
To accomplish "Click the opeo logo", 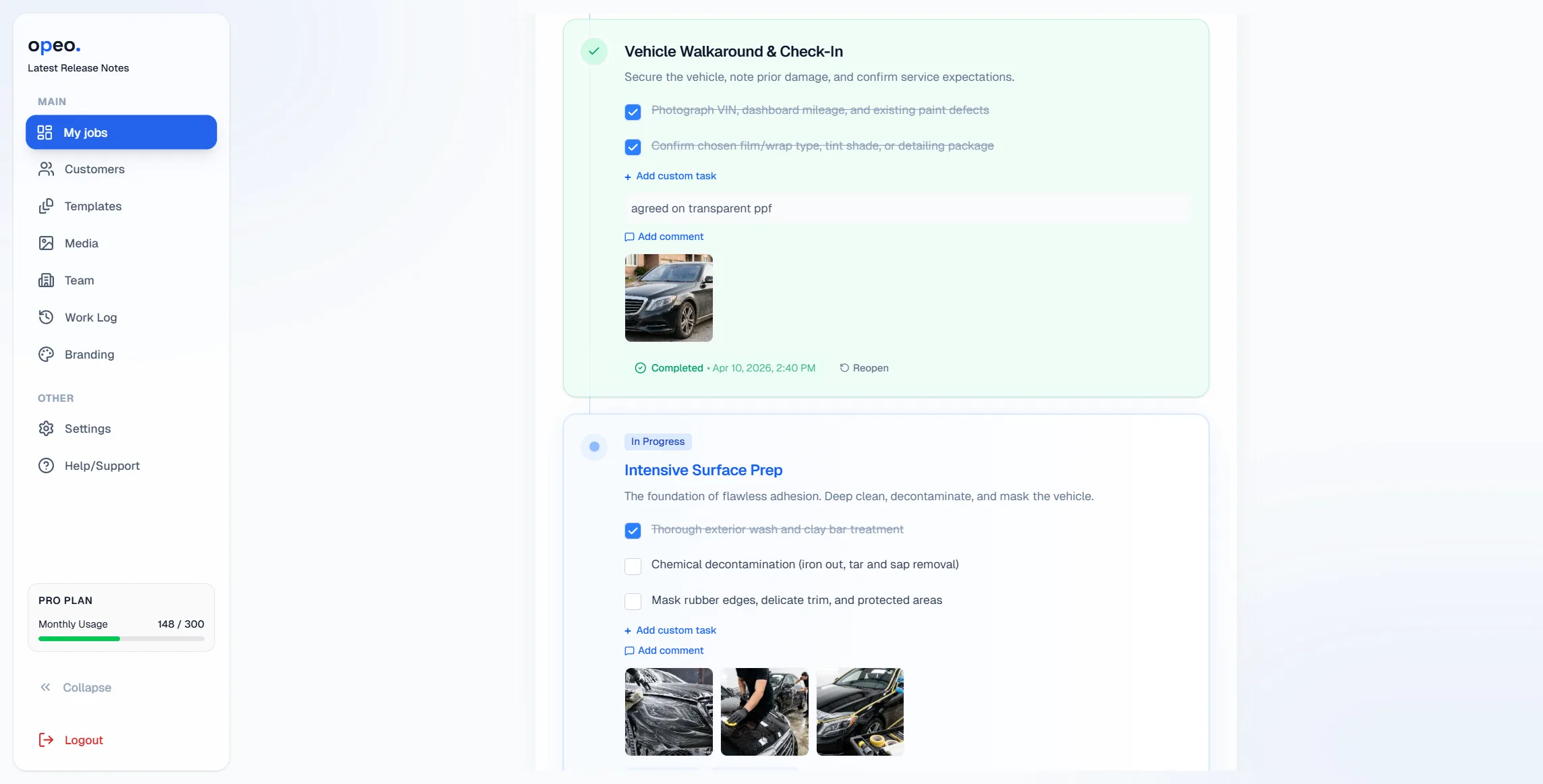I will [54, 46].
